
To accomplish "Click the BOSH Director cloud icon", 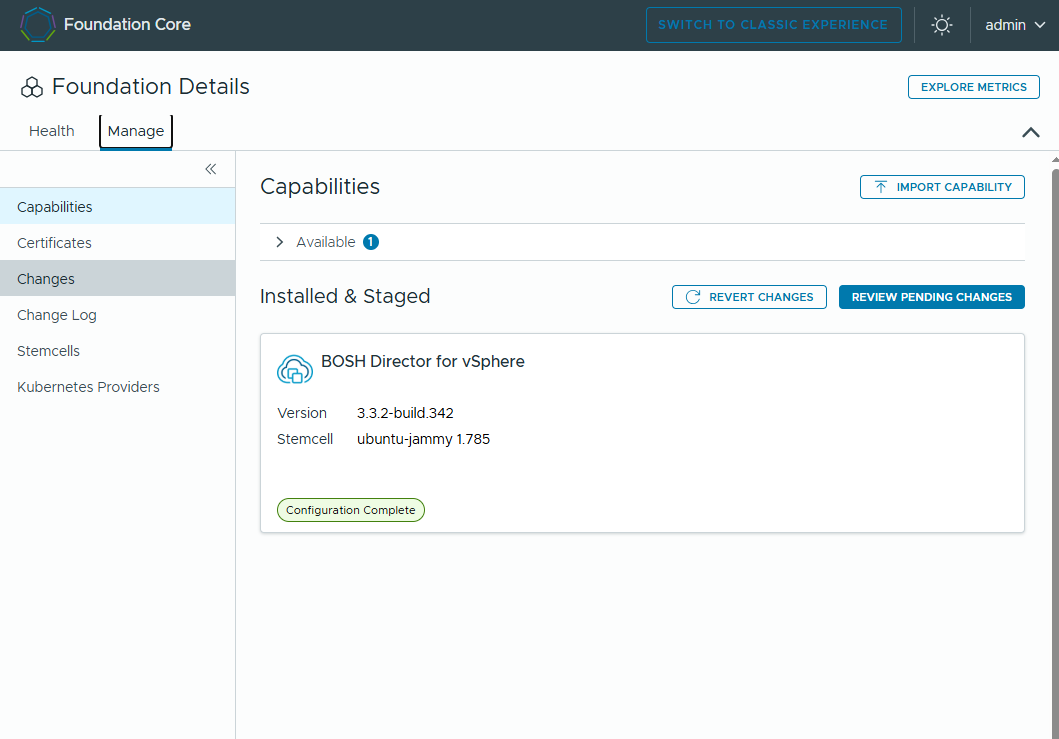I will click(294, 370).
